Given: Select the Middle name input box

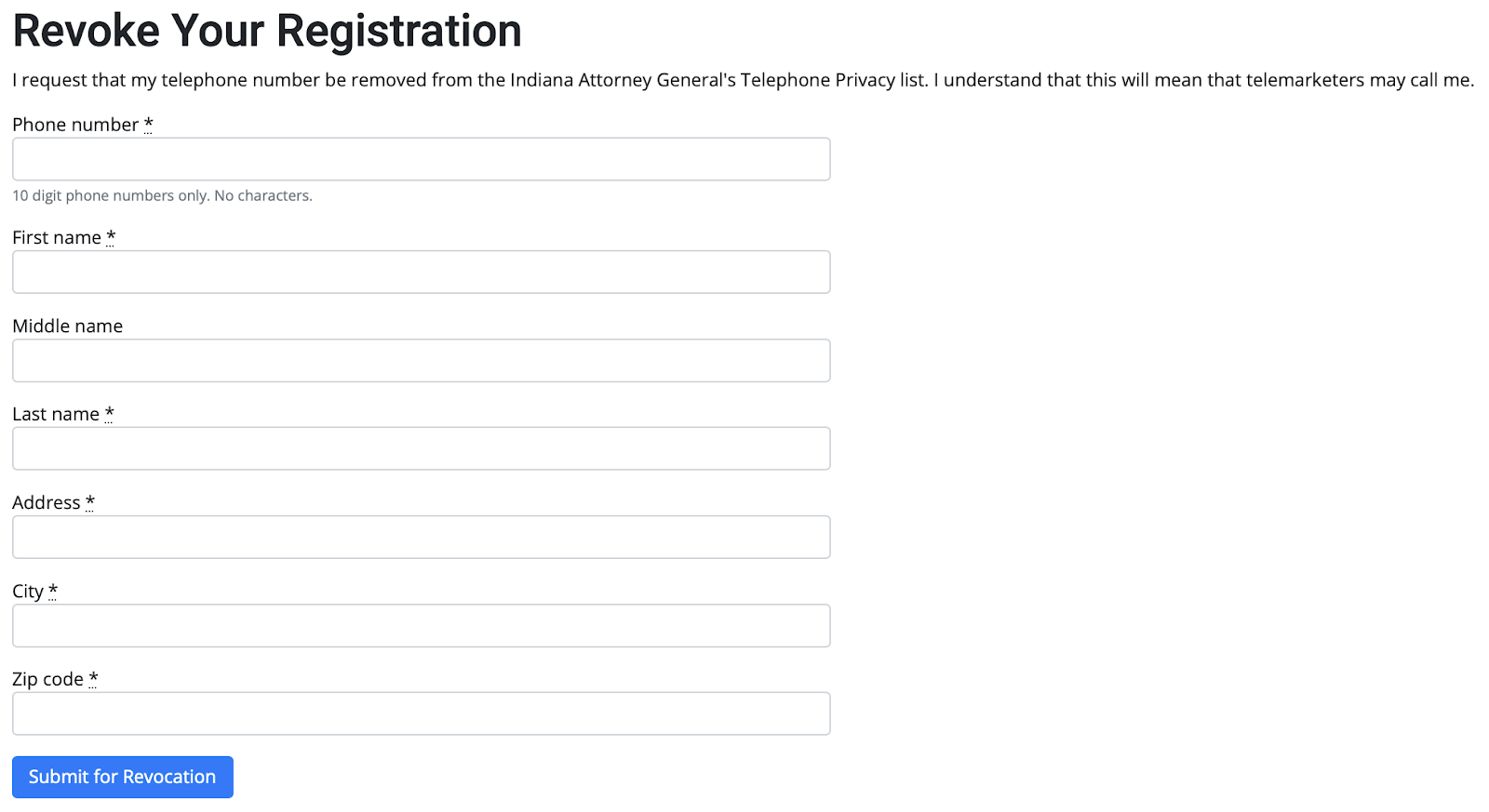Looking at the screenshot, I should pyautogui.click(x=421, y=360).
